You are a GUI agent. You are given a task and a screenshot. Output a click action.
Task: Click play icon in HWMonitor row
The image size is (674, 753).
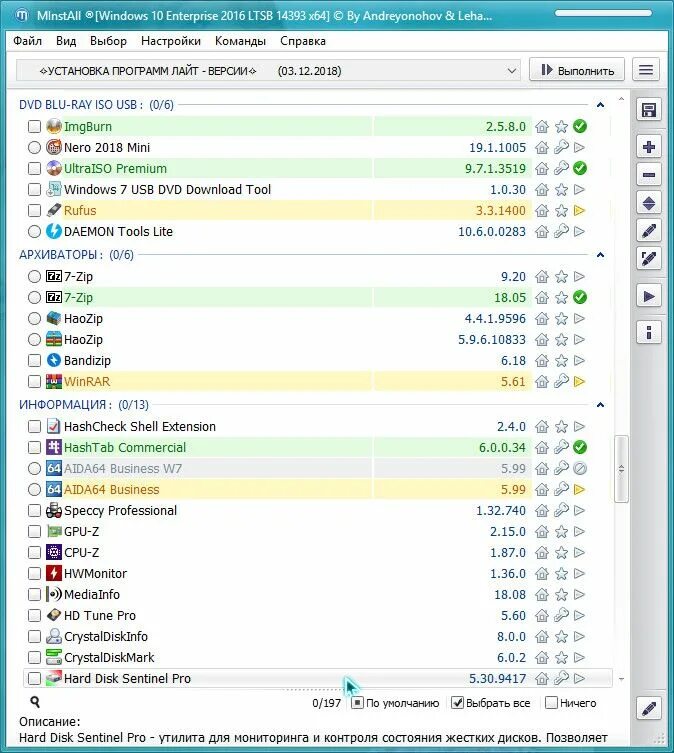579,573
